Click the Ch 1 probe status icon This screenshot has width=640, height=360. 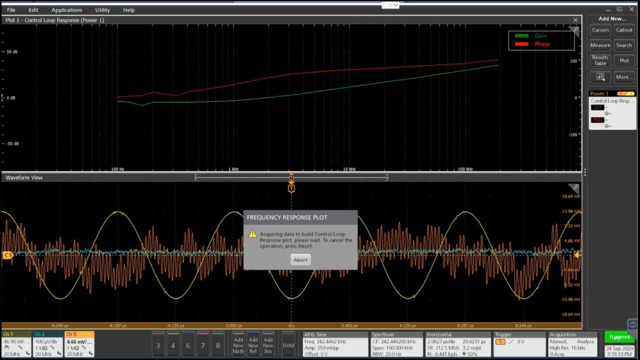tap(7, 348)
